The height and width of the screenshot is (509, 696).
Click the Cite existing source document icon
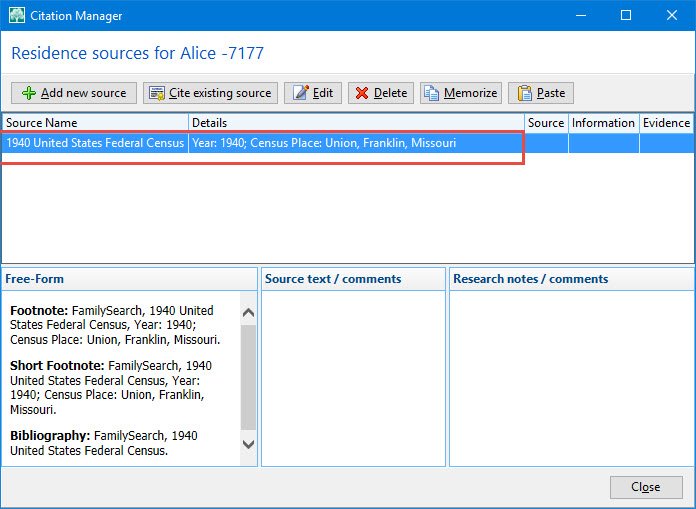click(157, 93)
